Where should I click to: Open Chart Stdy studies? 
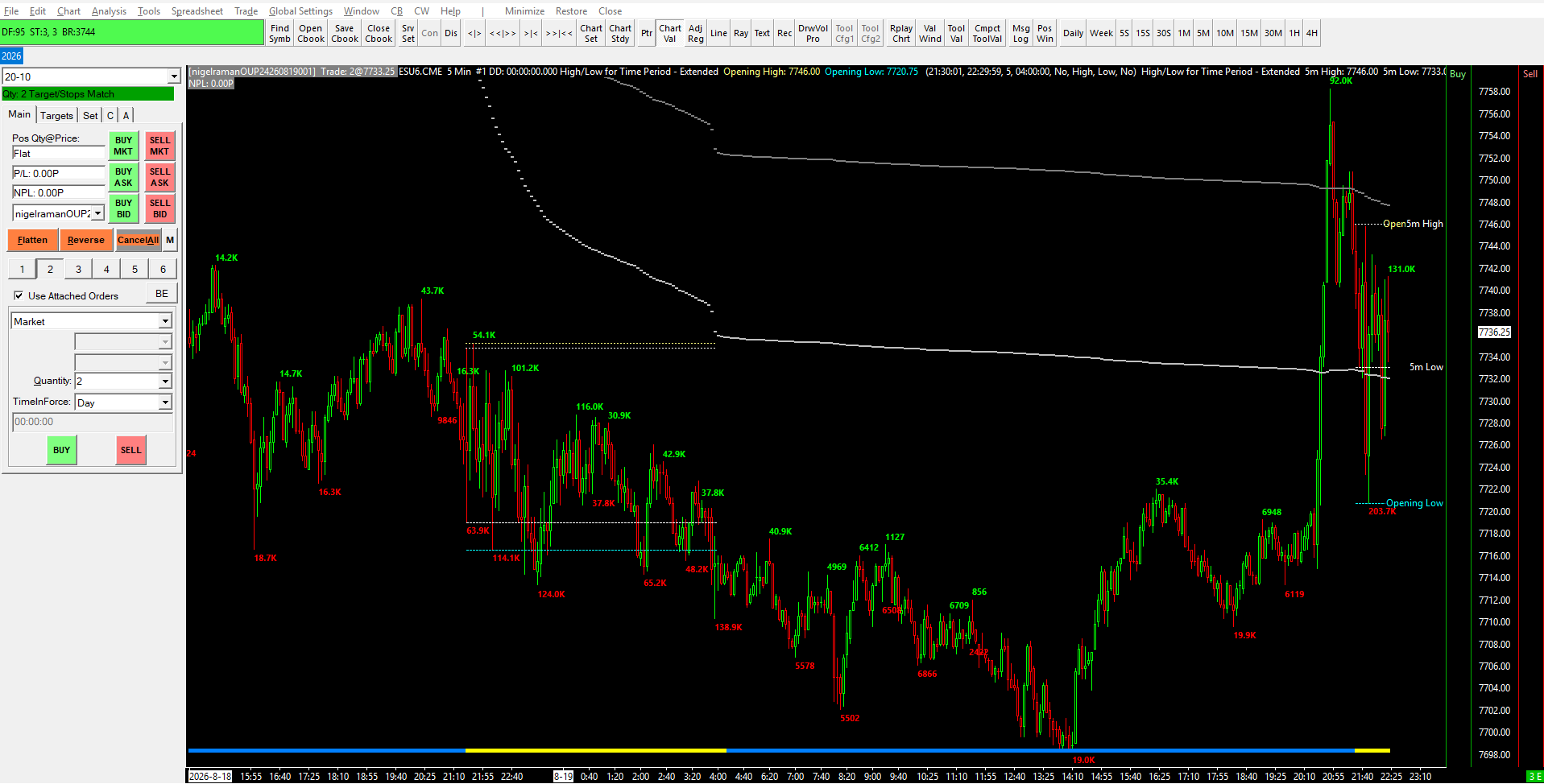click(x=620, y=33)
